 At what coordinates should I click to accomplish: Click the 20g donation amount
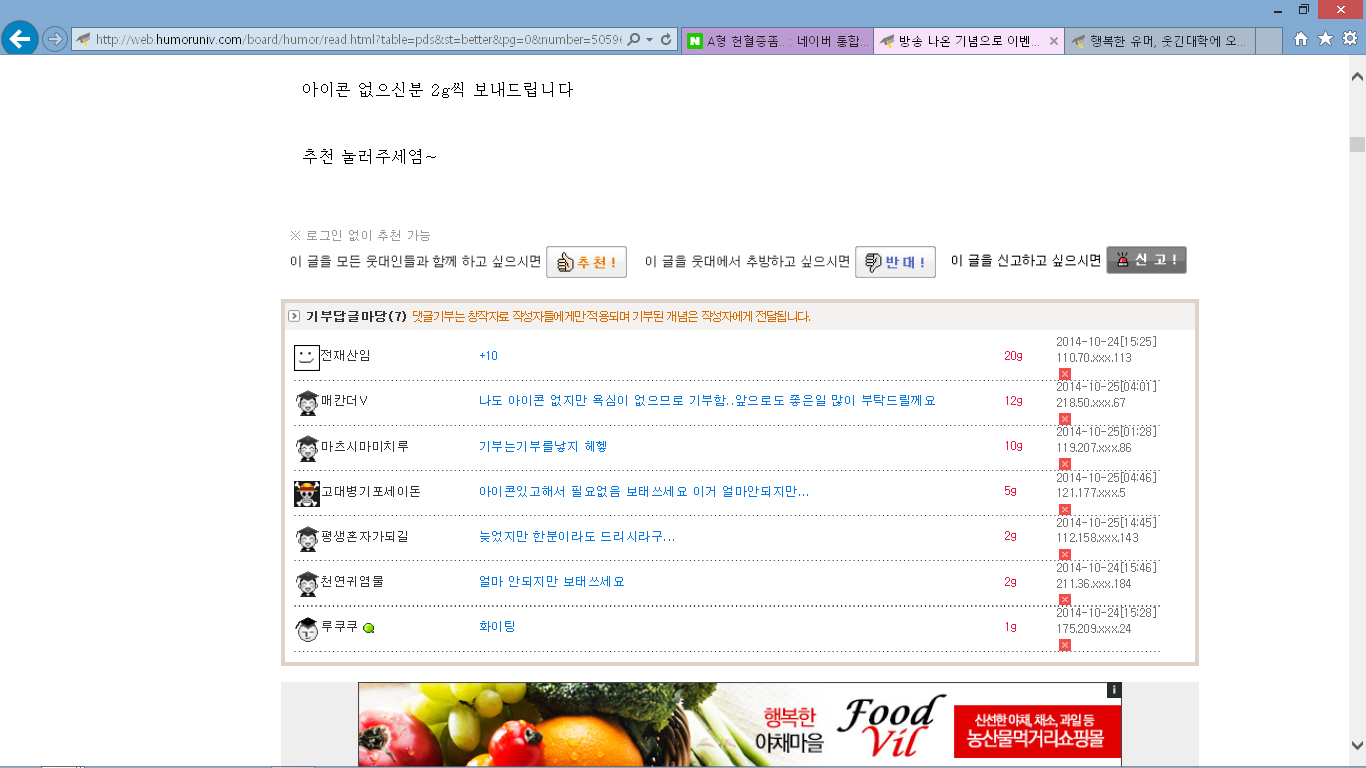pos(1013,356)
